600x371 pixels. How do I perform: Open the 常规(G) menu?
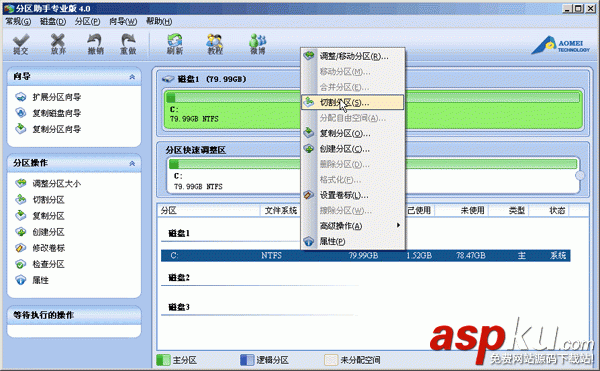[18, 21]
